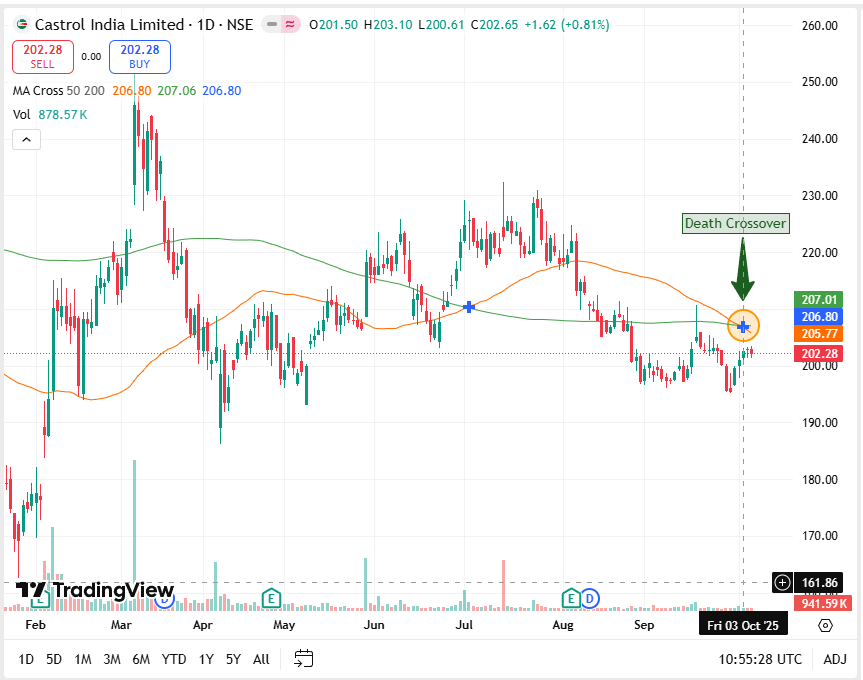Open the go to date calendar icon
This screenshot has width=863, height=680.
click(x=304, y=659)
